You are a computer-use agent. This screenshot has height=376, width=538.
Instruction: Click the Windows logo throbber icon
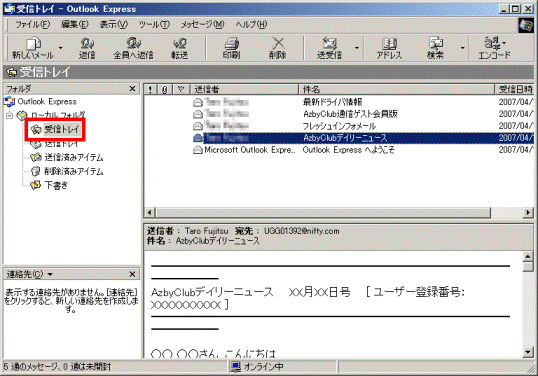click(x=526, y=25)
